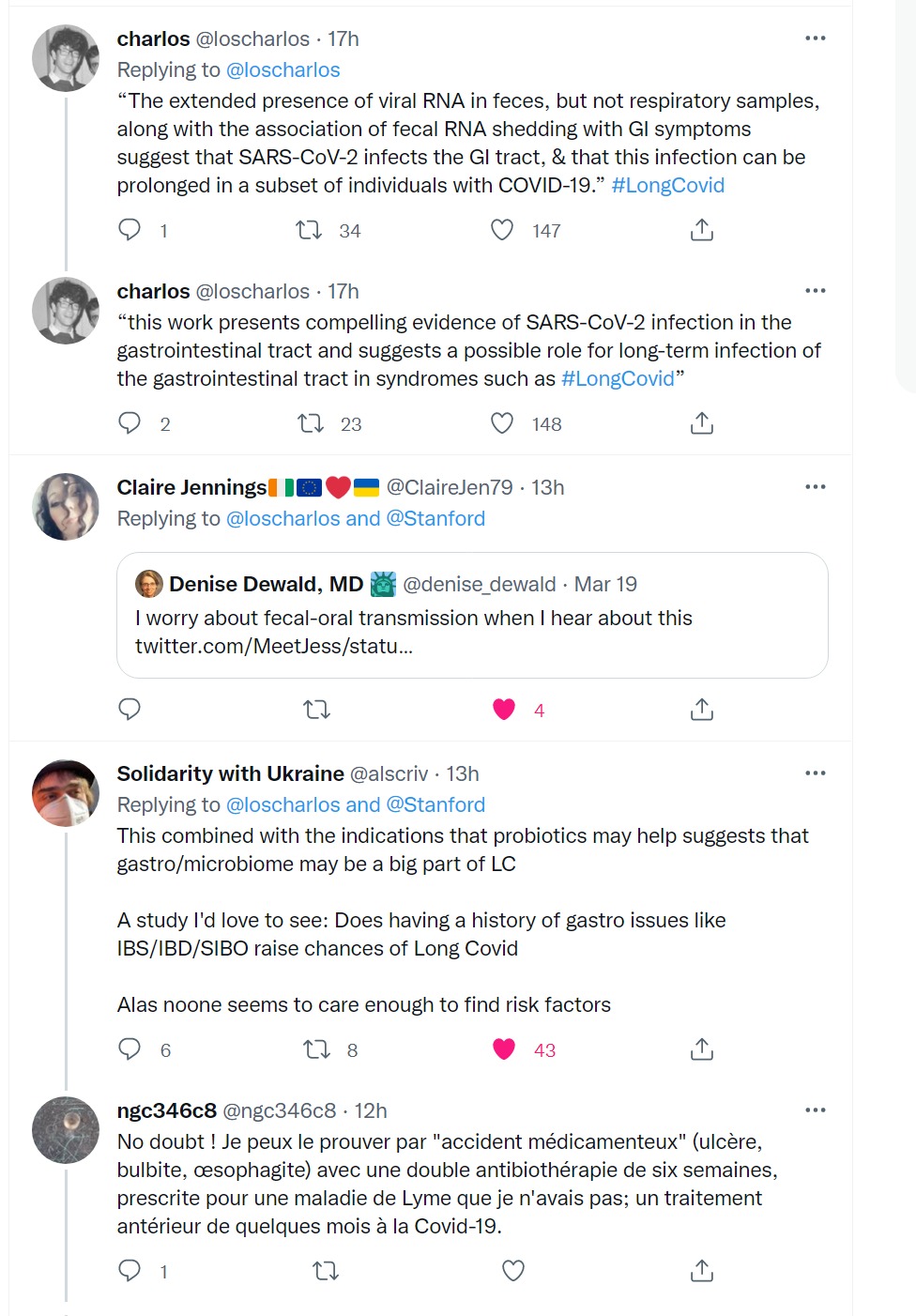The image size is (916, 1316).
Task: Like the tweet with 147 likes
Action: click(x=503, y=230)
